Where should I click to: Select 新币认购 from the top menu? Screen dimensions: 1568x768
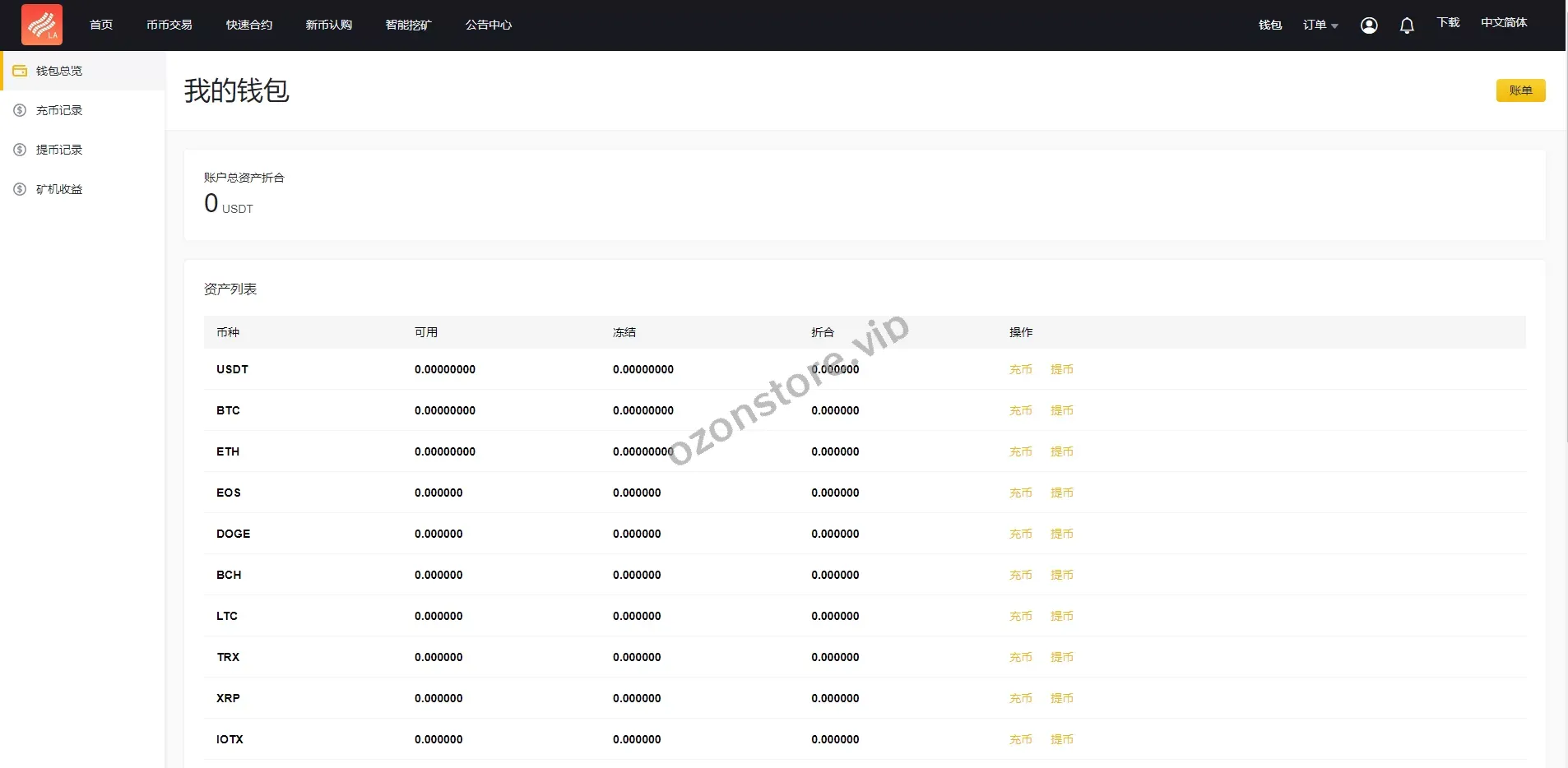point(329,25)
